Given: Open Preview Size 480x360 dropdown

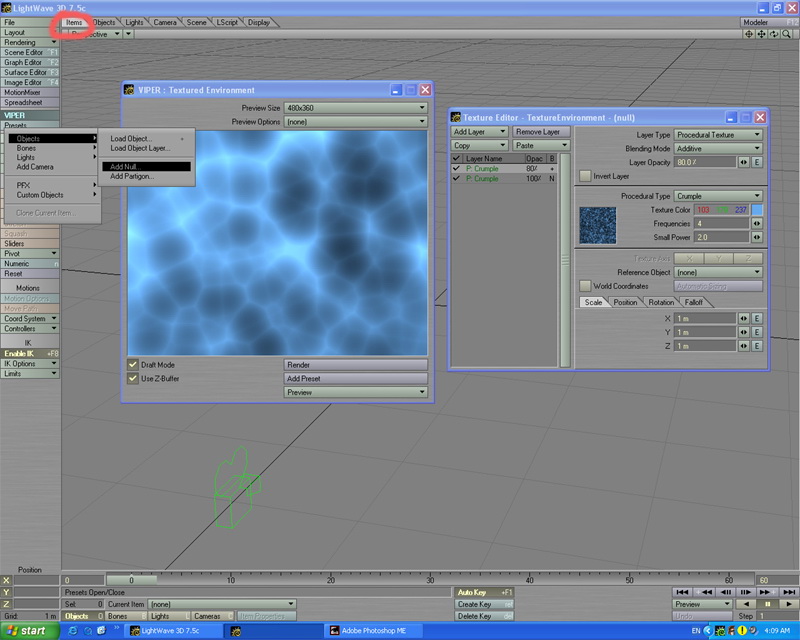Looking at the screenshot, I should 355,108.
